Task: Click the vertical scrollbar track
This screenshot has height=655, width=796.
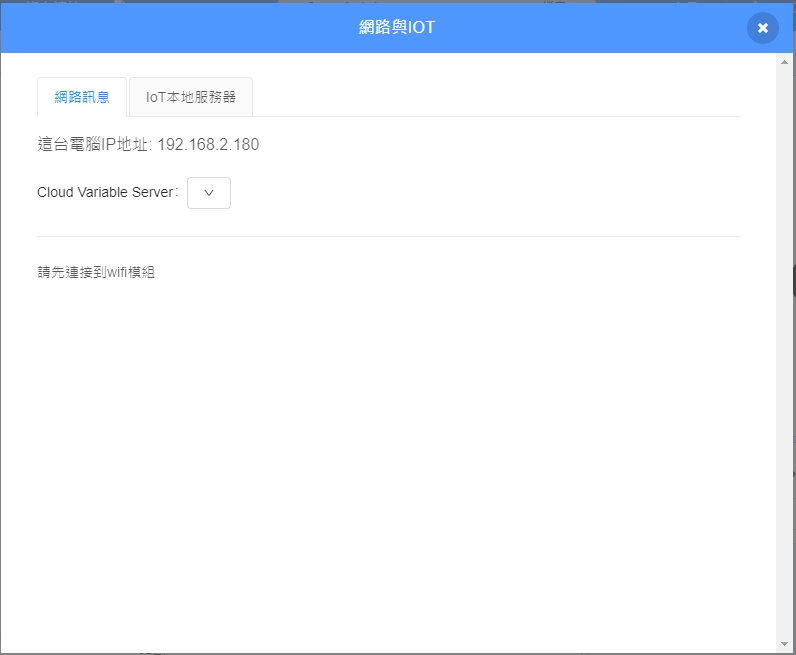Action: (784, 300)
